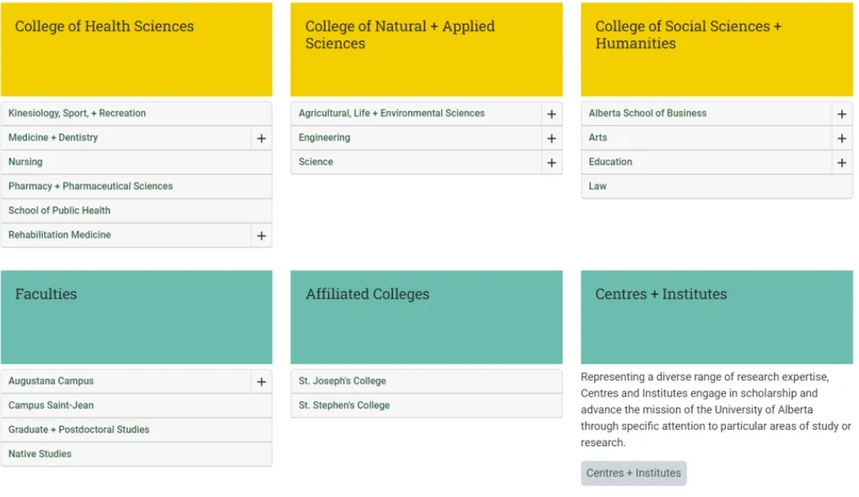Open School of Public Health
The height and width of the screenshot is (497, 859).
click(x=59, y=210)
